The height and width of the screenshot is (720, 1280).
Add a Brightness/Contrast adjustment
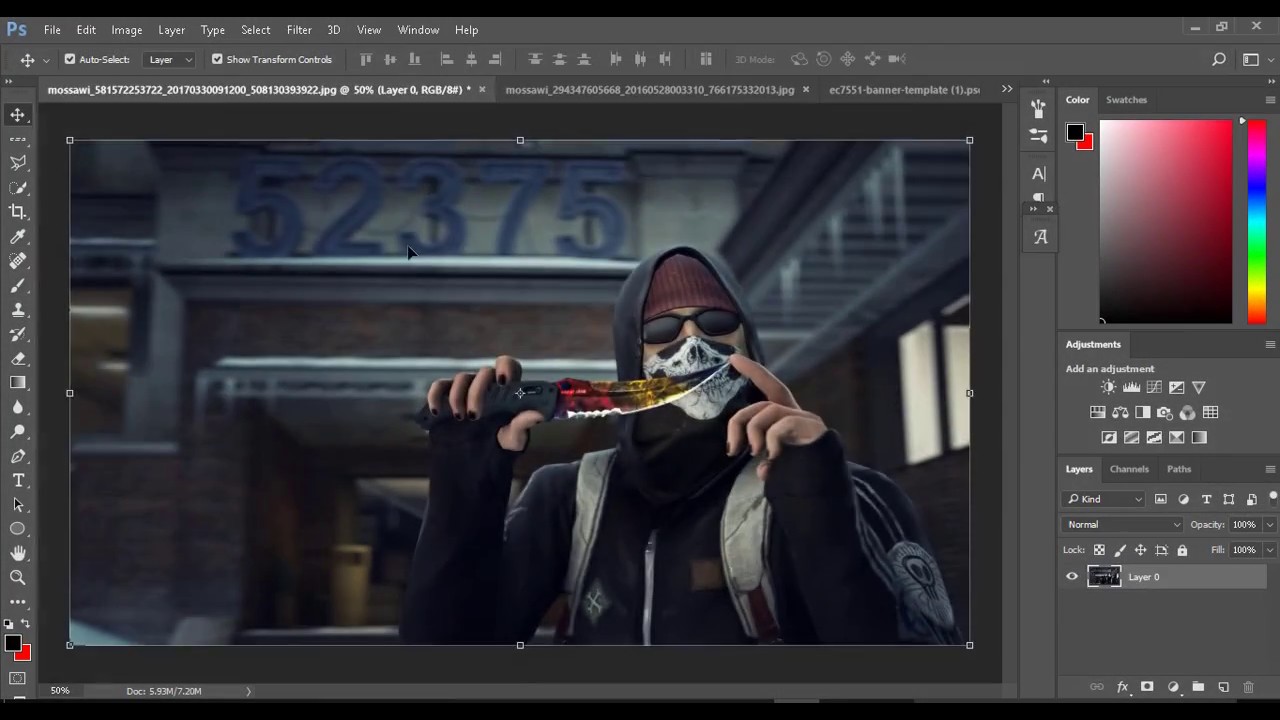click(1108, 387)
